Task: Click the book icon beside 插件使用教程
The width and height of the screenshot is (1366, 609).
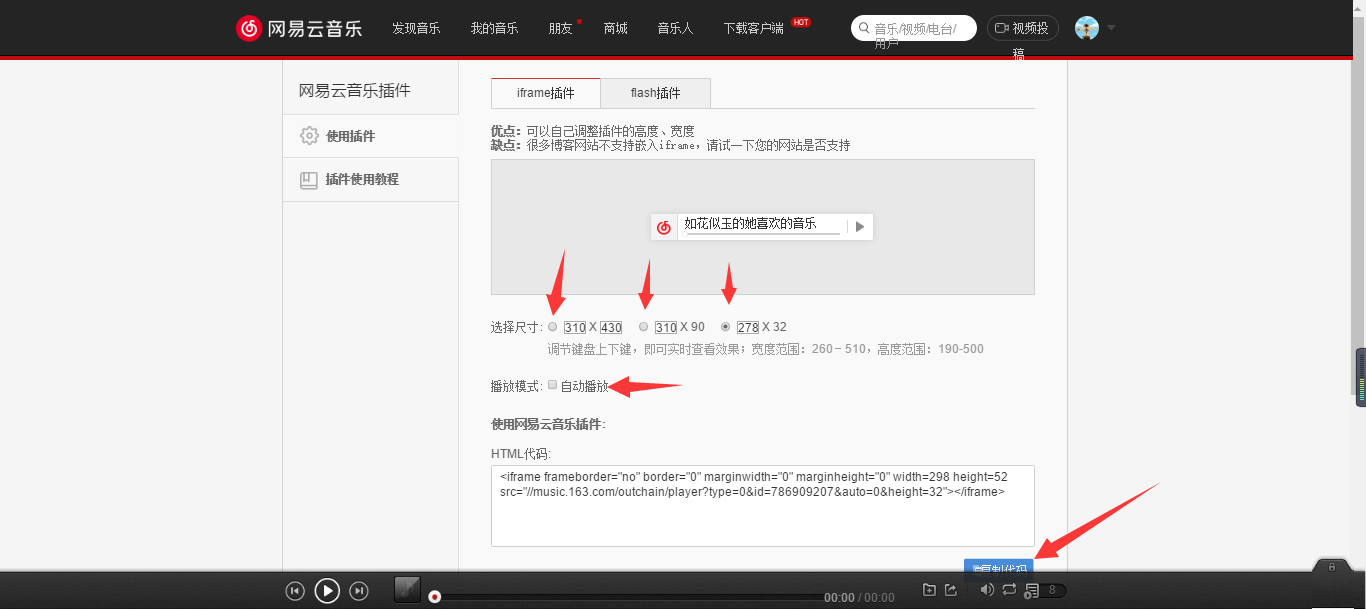Action: point(309,180)
